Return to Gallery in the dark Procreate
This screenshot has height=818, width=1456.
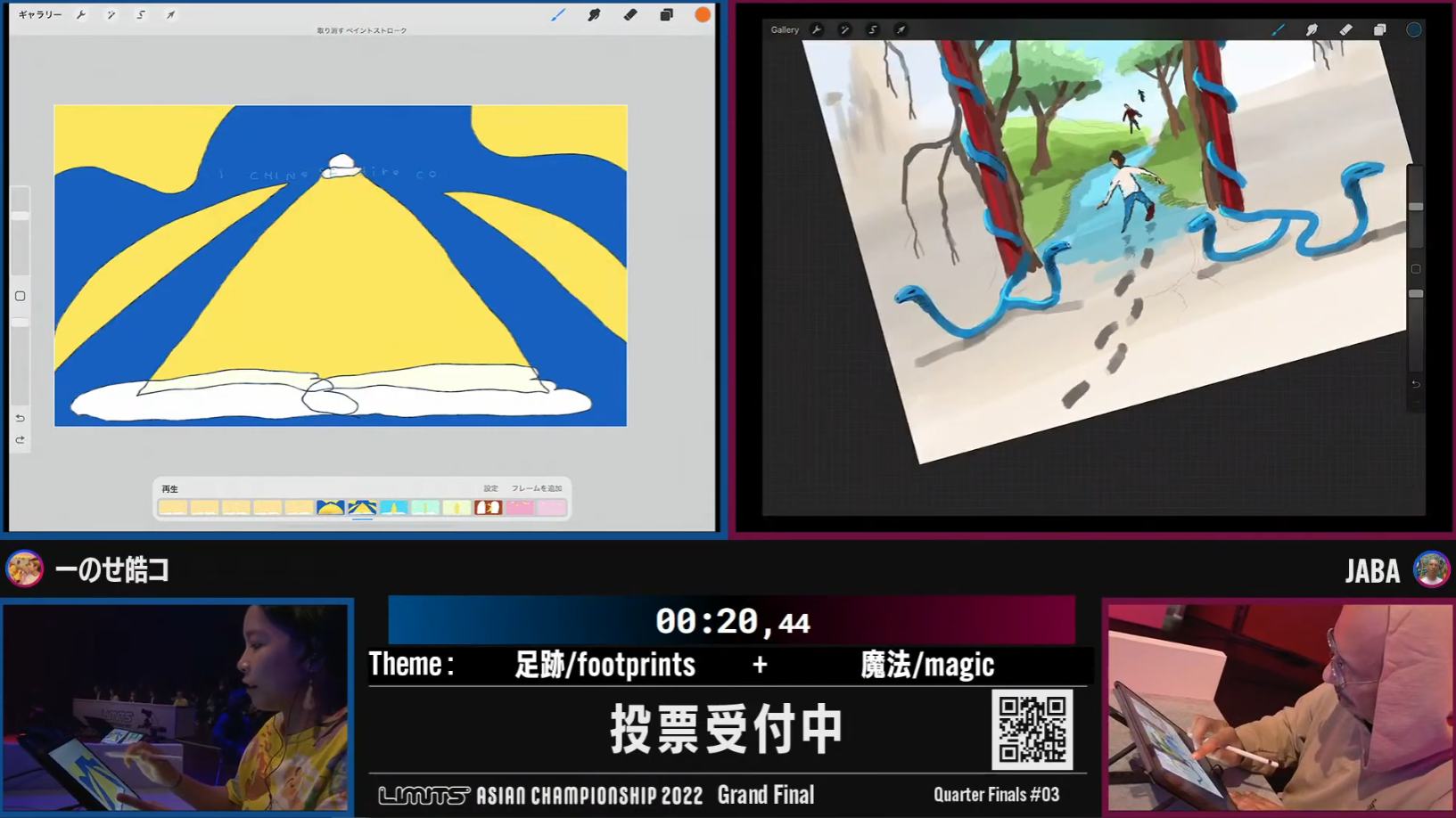(785, 30)
